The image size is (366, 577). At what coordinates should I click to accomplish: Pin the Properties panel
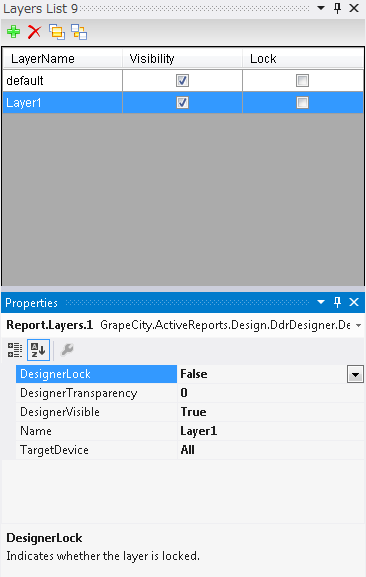[337, 302]
